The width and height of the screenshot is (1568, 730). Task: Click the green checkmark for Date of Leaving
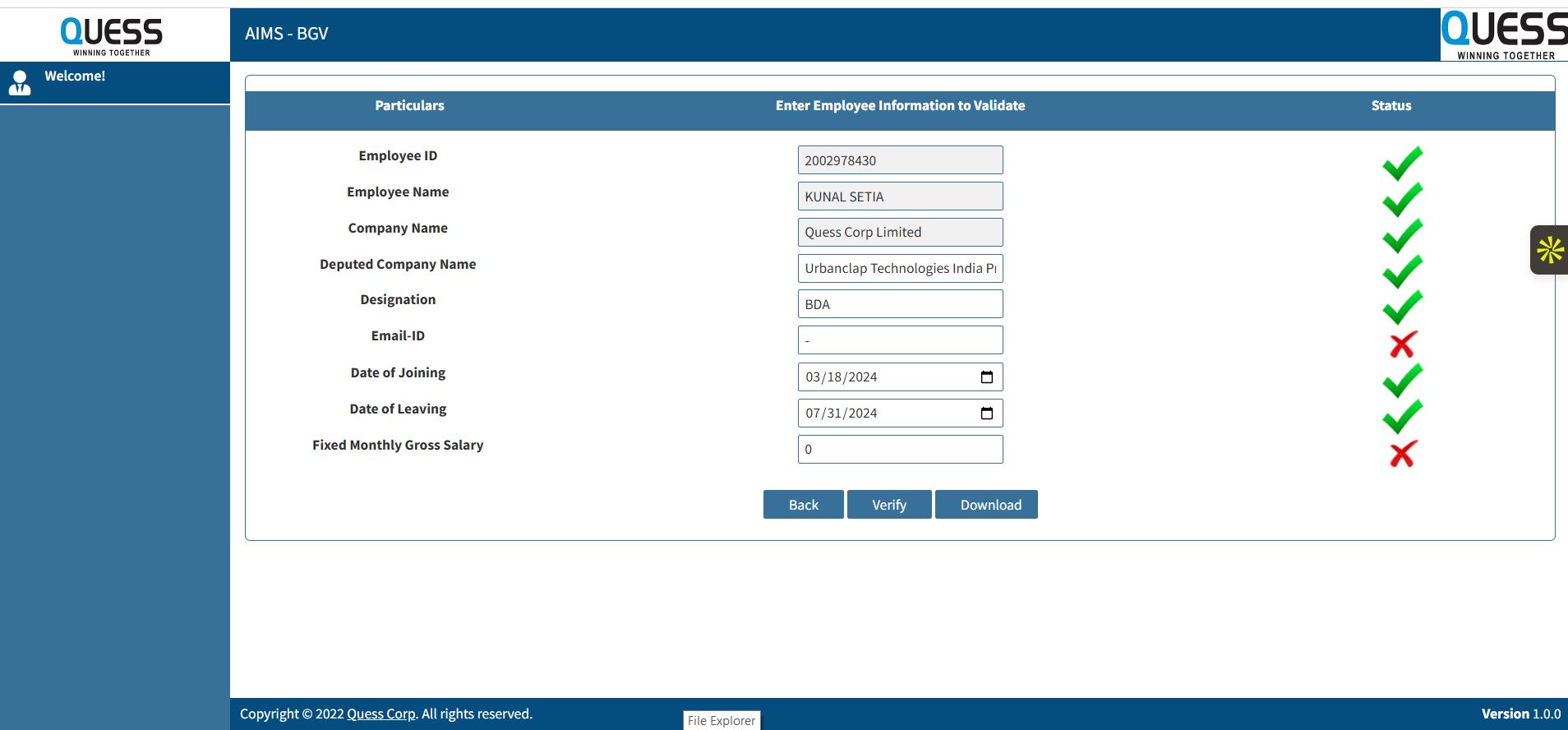1402,416
